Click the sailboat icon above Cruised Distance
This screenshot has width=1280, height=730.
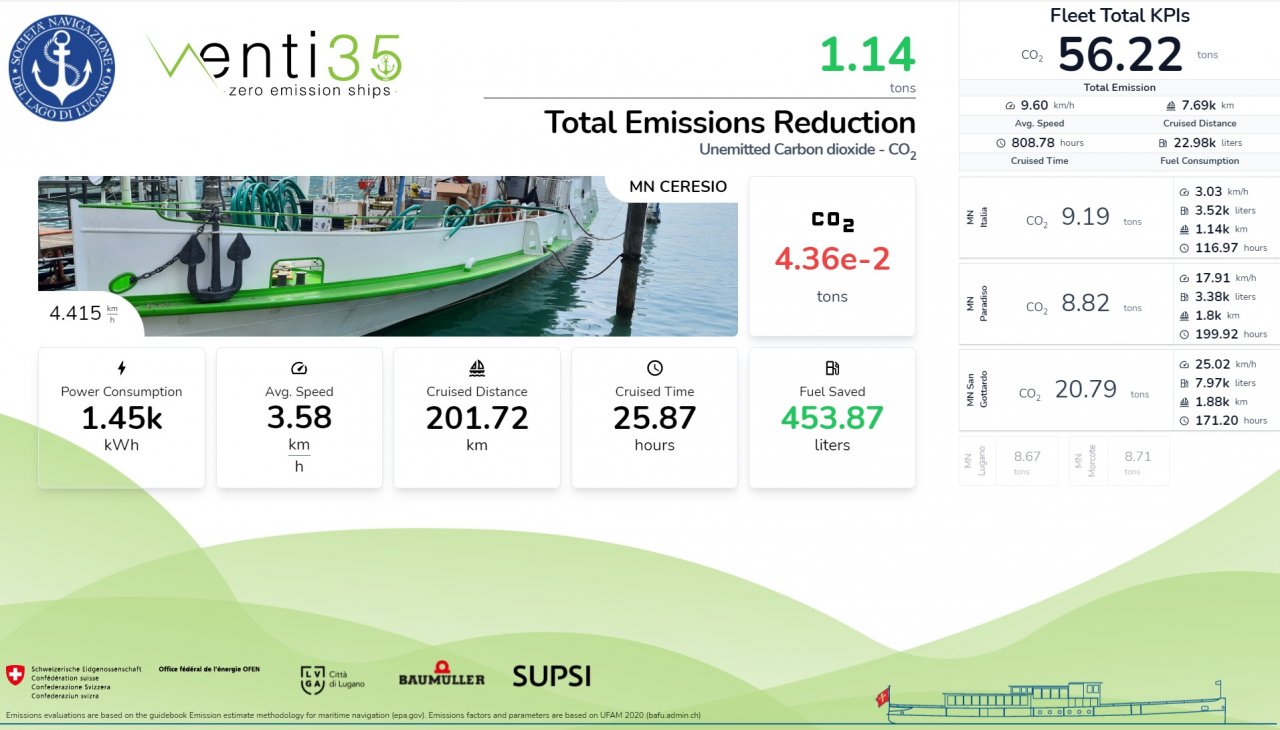(477, 368)
